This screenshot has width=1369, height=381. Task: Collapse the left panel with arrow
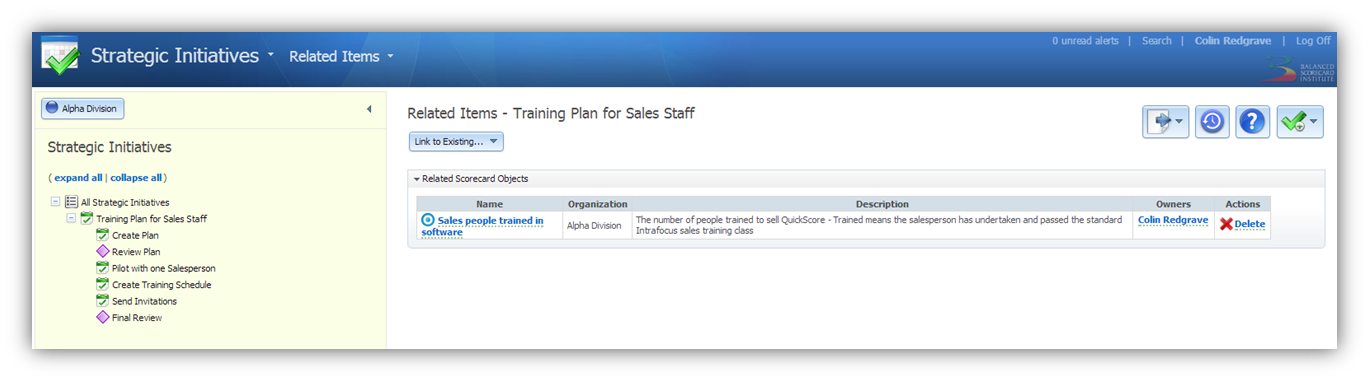tap(368, 109)
